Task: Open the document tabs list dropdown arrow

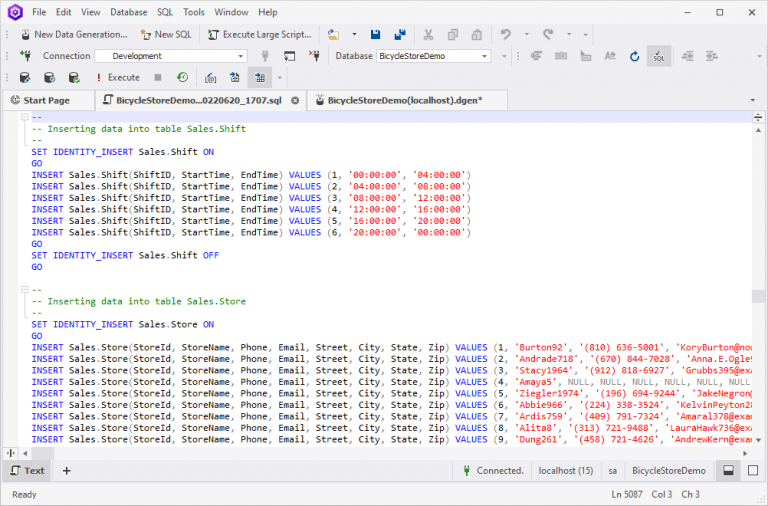Action: pyautogui.click(x=753, y=100)
